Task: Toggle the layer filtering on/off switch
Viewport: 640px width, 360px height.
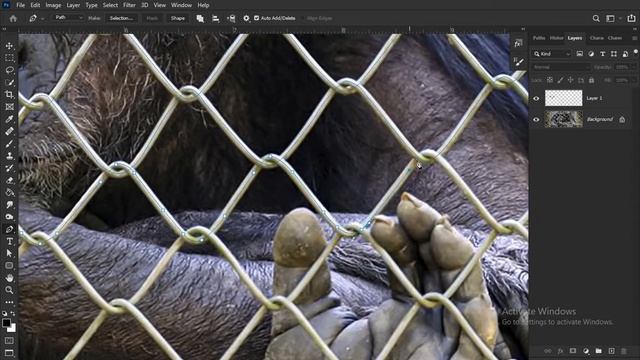Action: click(636, 52)
